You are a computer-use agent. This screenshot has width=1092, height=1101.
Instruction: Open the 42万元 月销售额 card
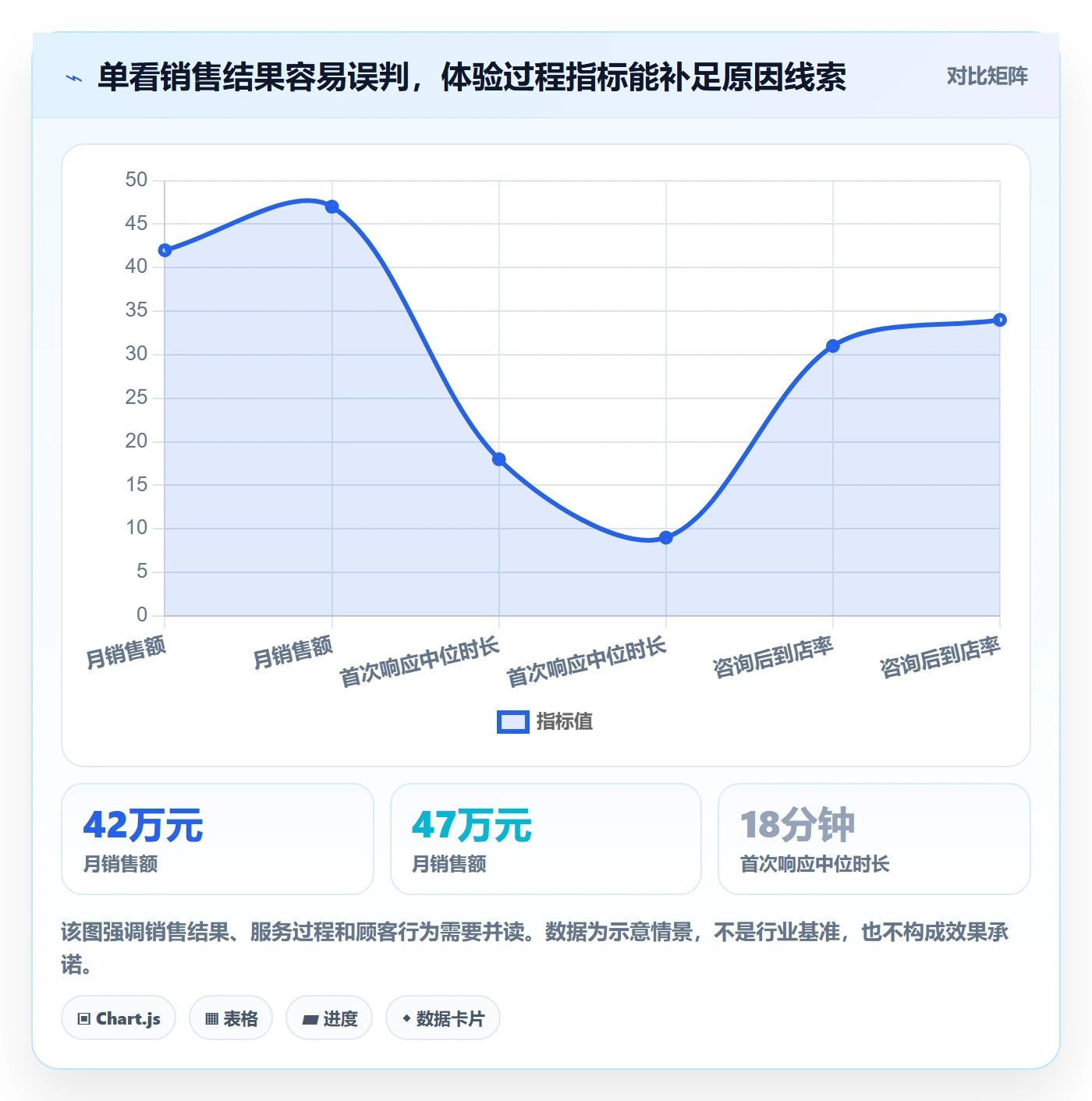coord(218,839)
